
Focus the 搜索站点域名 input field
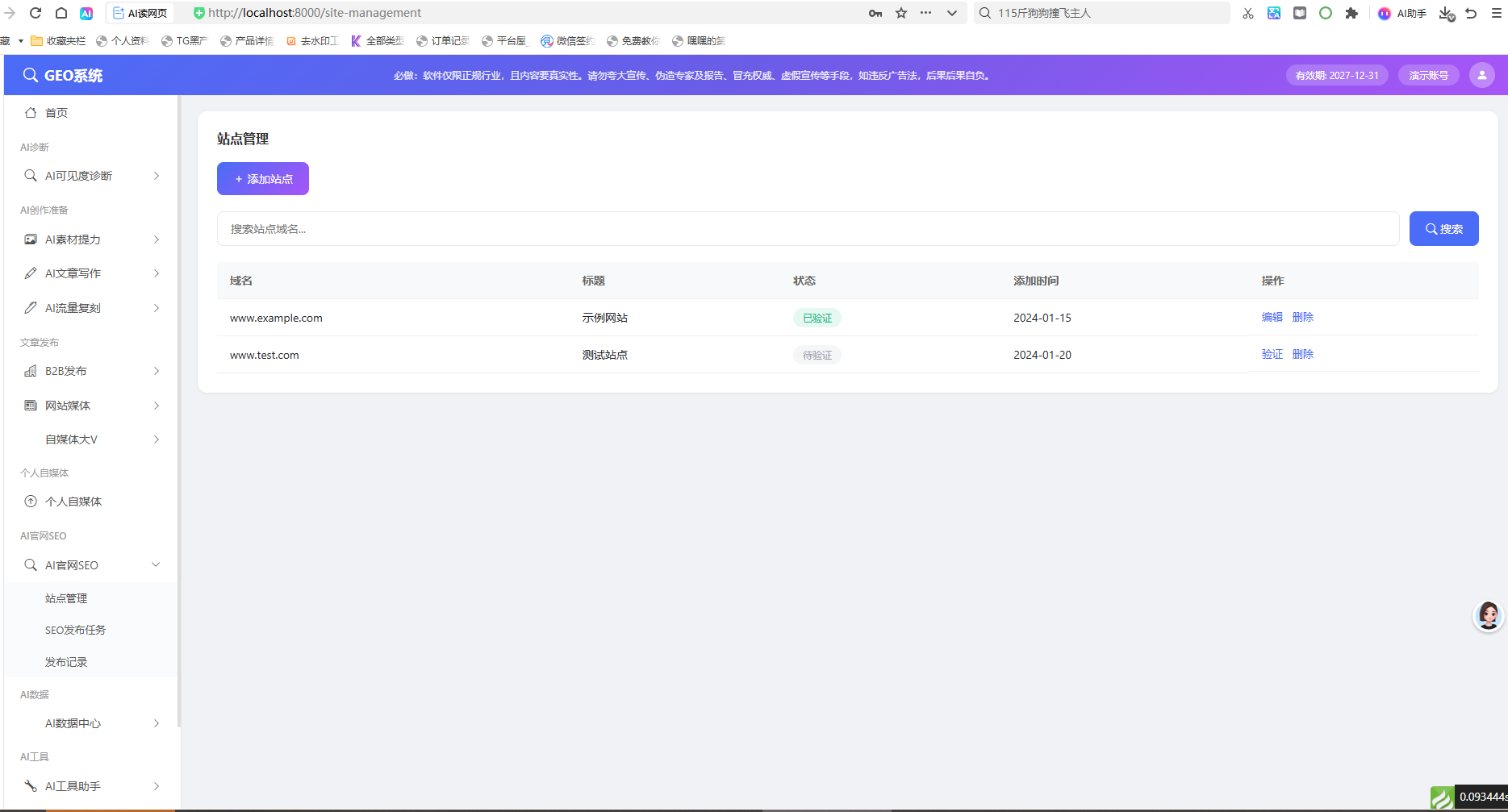808,229
